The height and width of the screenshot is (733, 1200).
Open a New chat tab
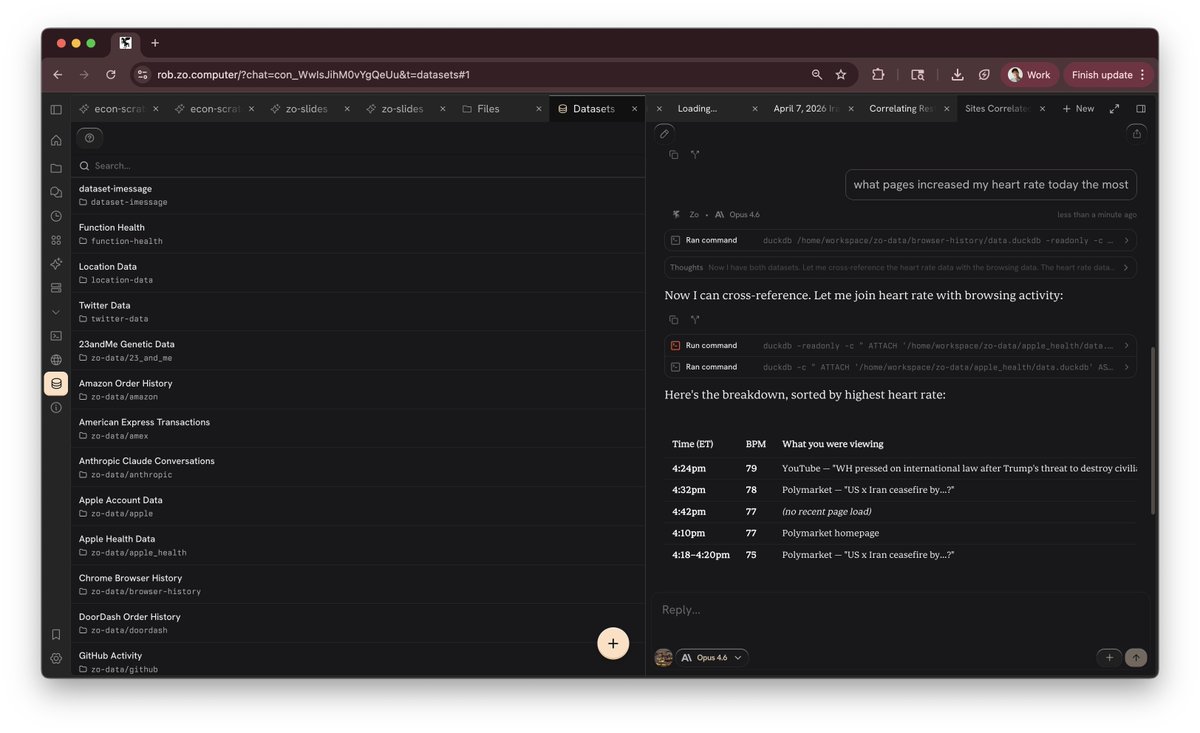point(1078,109)
